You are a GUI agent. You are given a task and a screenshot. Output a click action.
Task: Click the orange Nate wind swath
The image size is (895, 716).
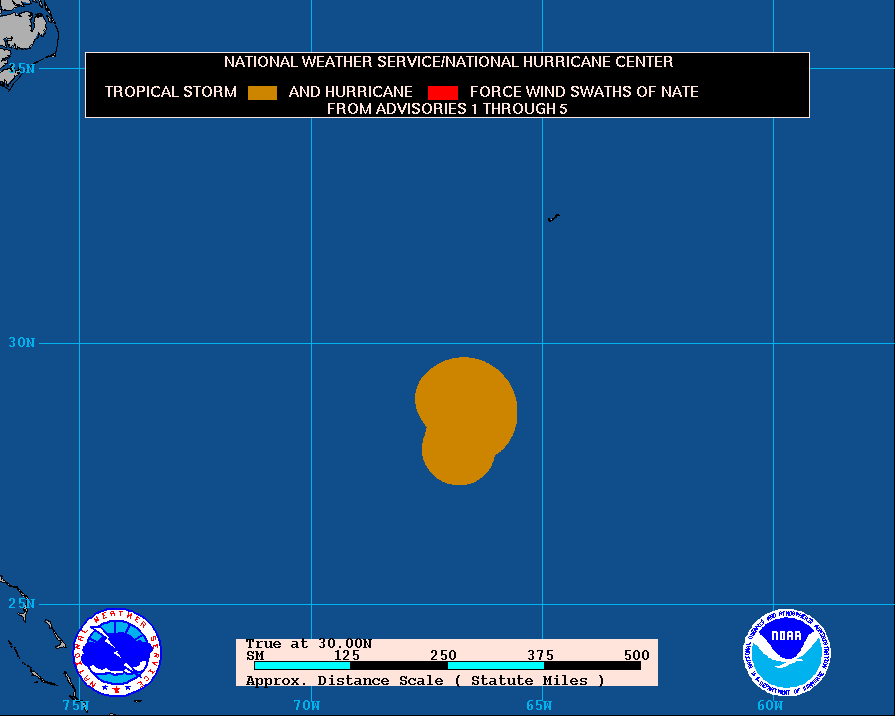[465, 421]
